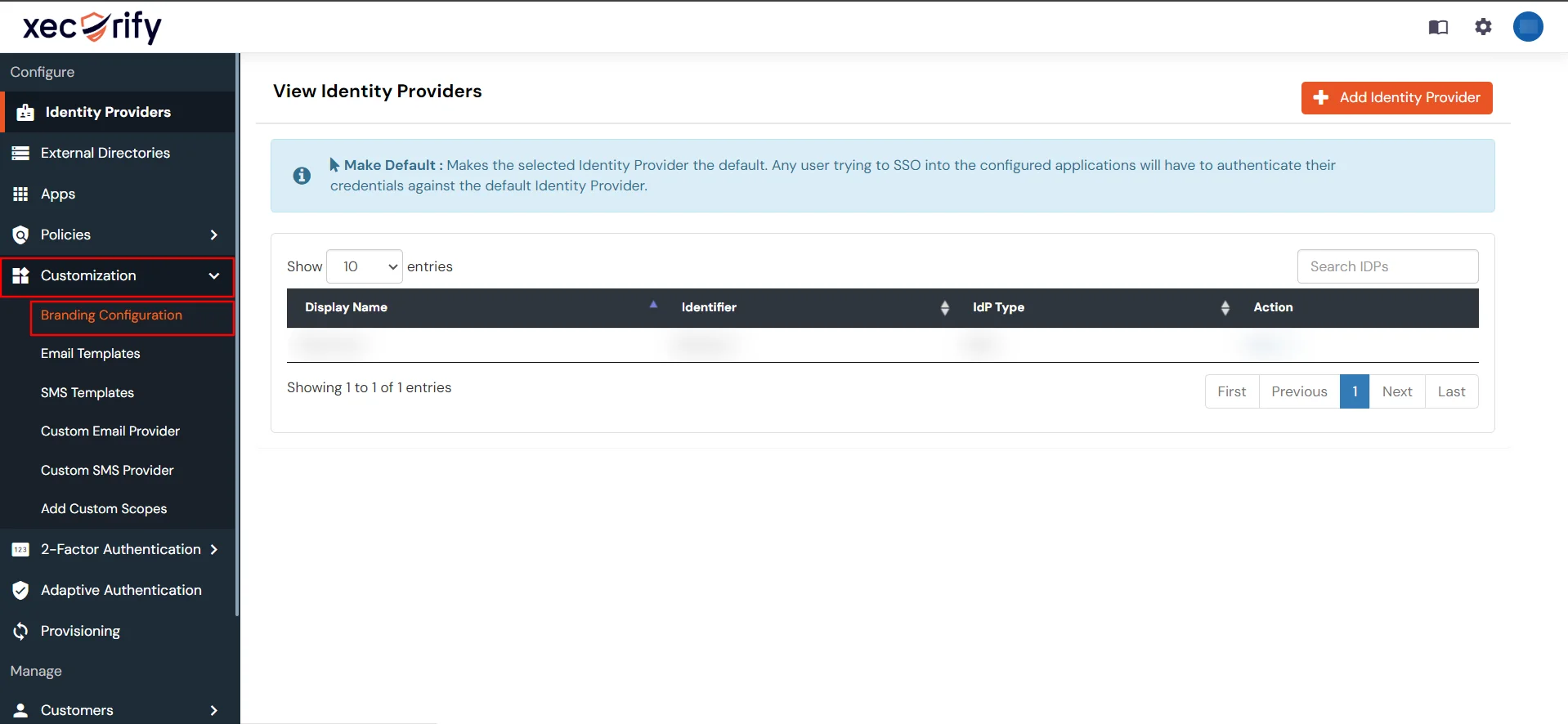This screenshot has height=724, width=1568.
Task: Open the user profile avatar
Action: click(1528, 27)
